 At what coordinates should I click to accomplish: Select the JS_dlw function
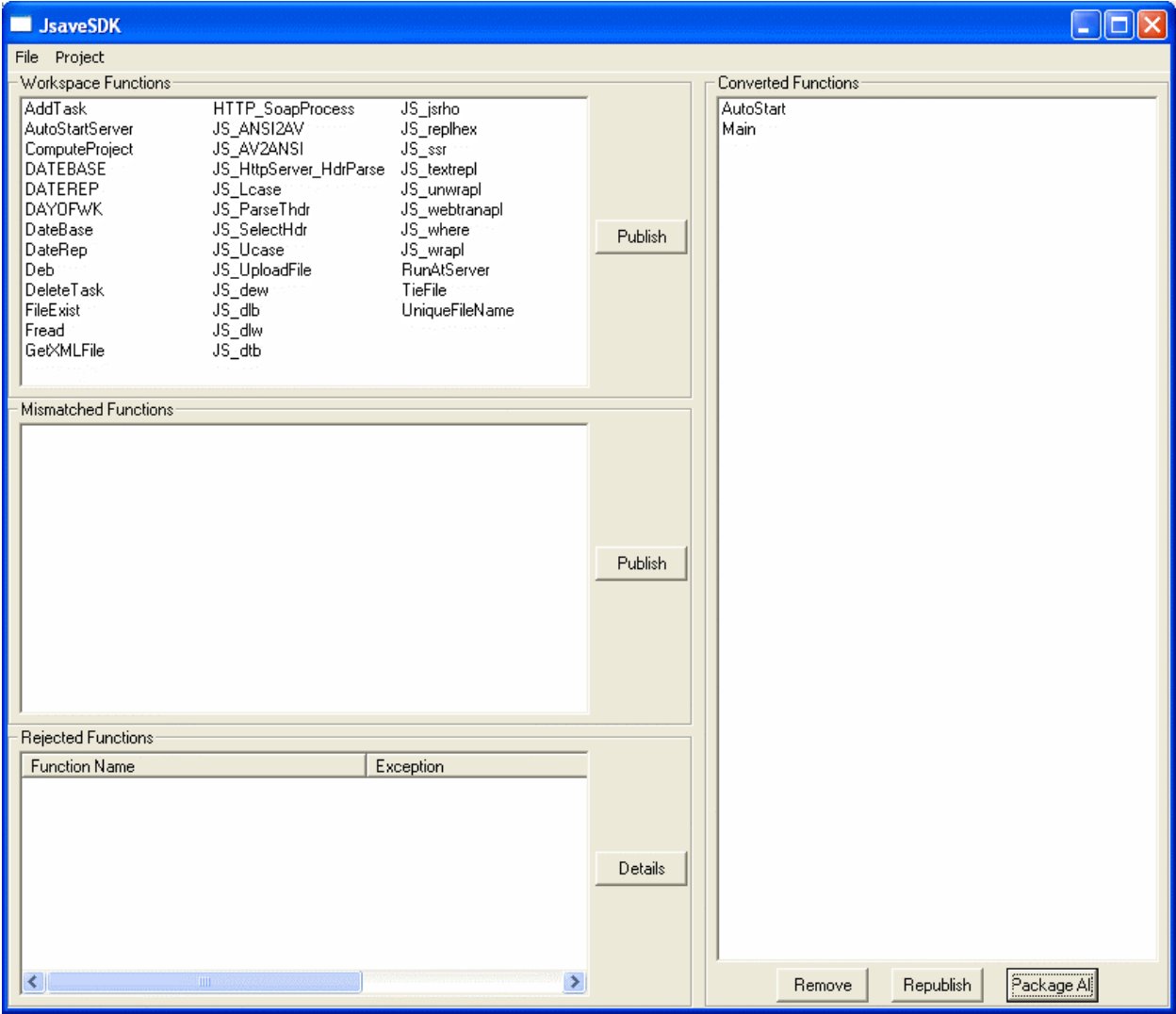click(x=237, y=330)
